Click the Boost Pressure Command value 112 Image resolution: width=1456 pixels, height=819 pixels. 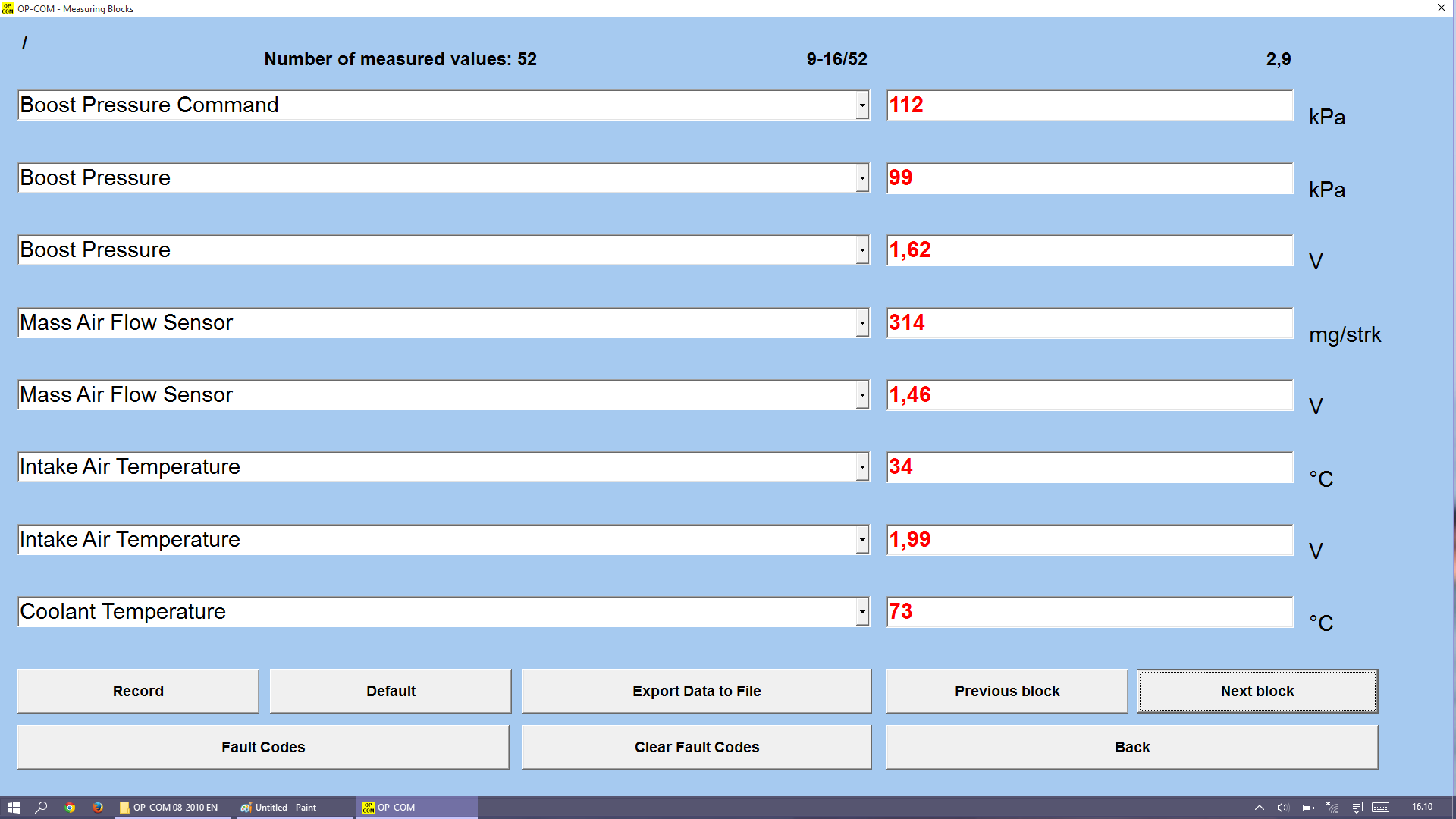1090,105
